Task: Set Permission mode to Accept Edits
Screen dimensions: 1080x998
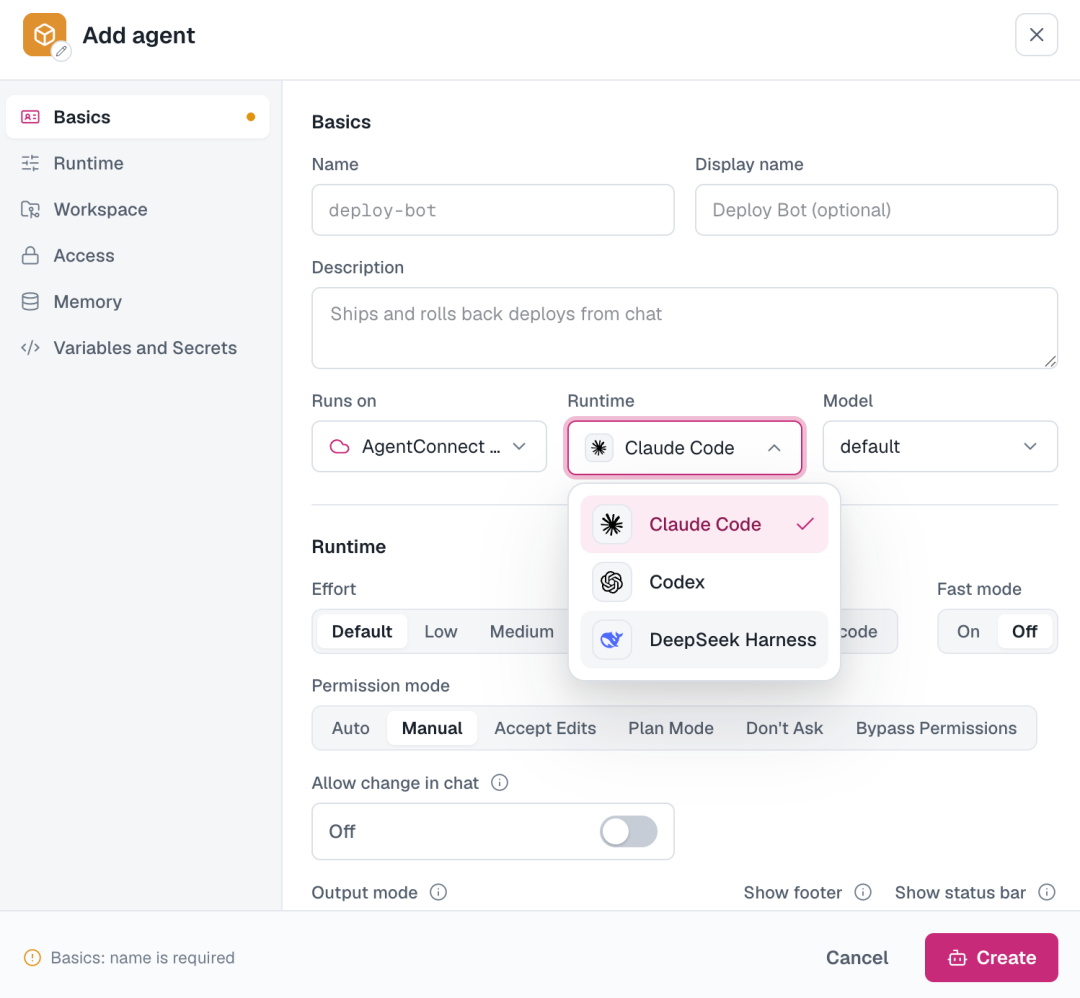Action: pos(545,728)
